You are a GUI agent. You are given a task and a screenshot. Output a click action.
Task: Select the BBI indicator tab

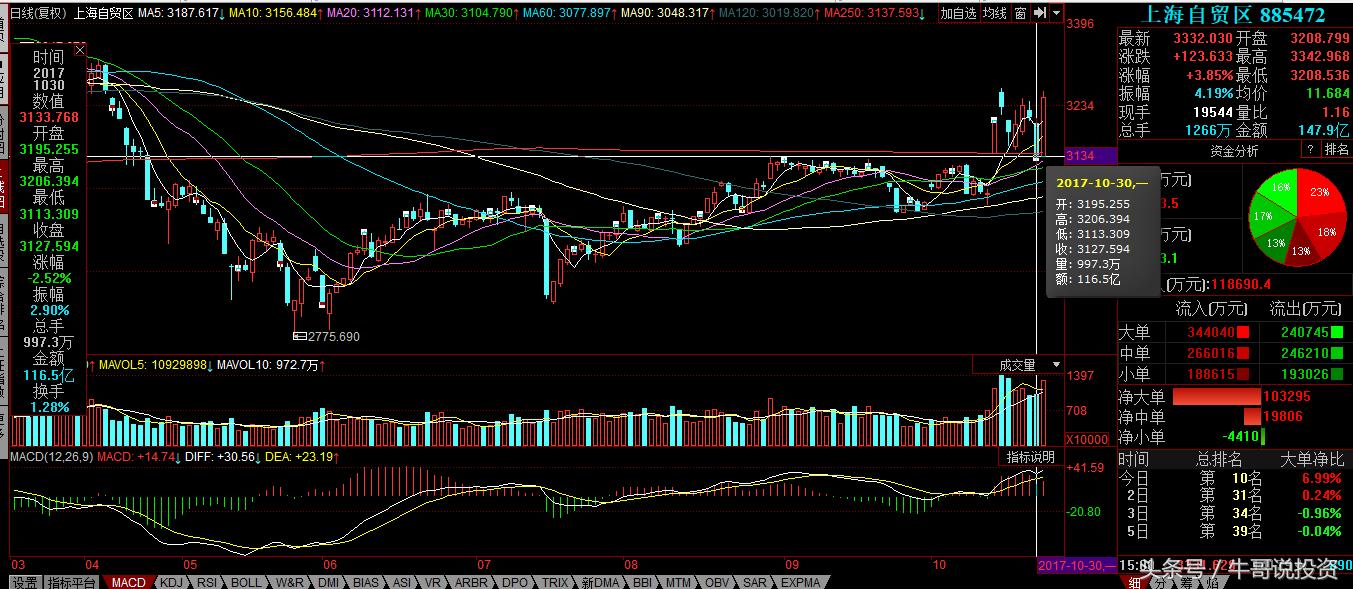click(x=642, y=582)
